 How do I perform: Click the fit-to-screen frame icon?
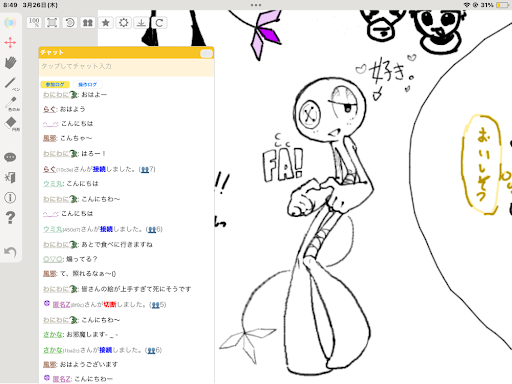pos(52,23)
